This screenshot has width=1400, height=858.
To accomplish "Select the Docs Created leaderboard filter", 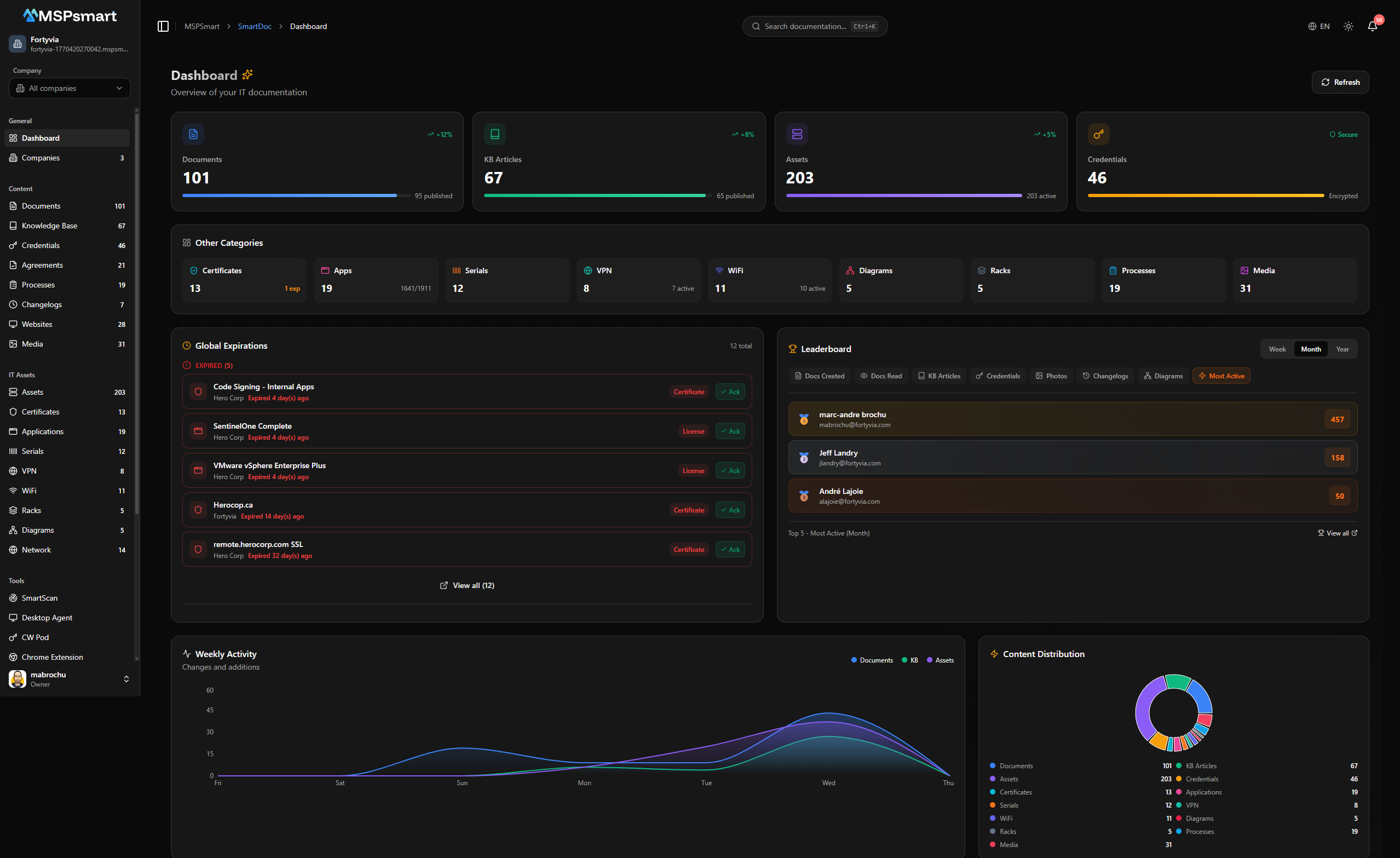I will [819, 376].
